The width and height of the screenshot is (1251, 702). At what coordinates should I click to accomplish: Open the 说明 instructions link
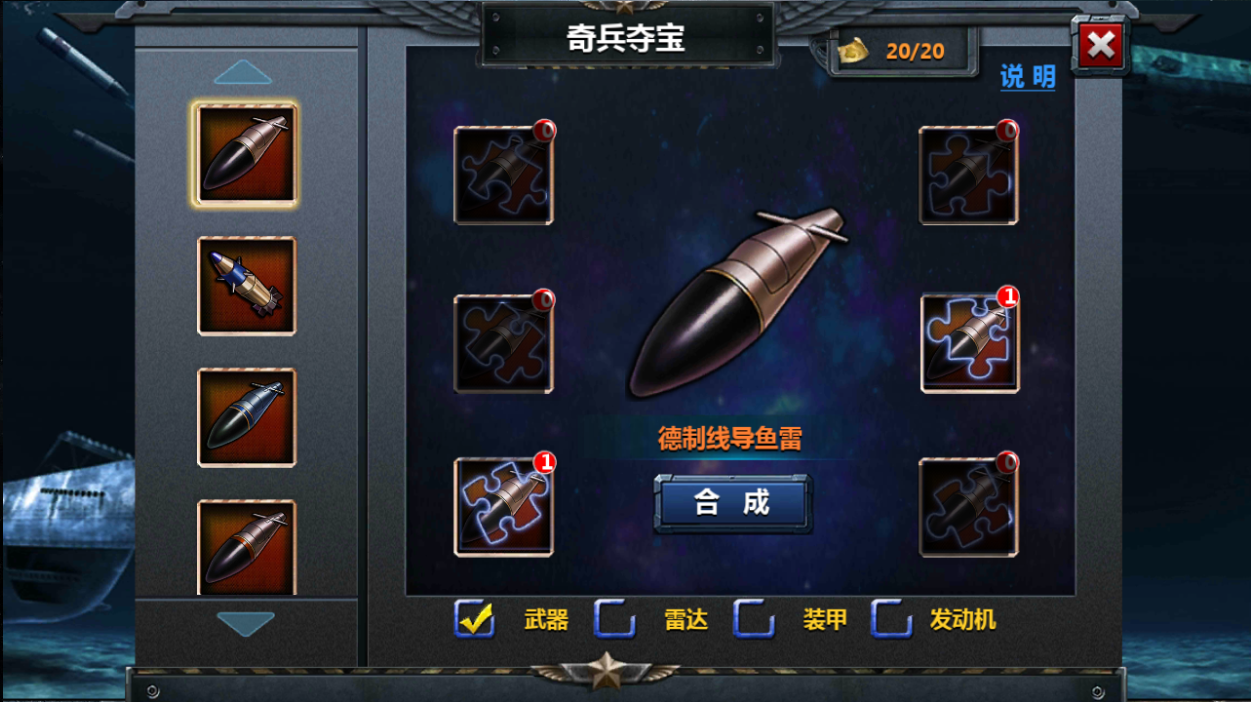click(1028, 77)
